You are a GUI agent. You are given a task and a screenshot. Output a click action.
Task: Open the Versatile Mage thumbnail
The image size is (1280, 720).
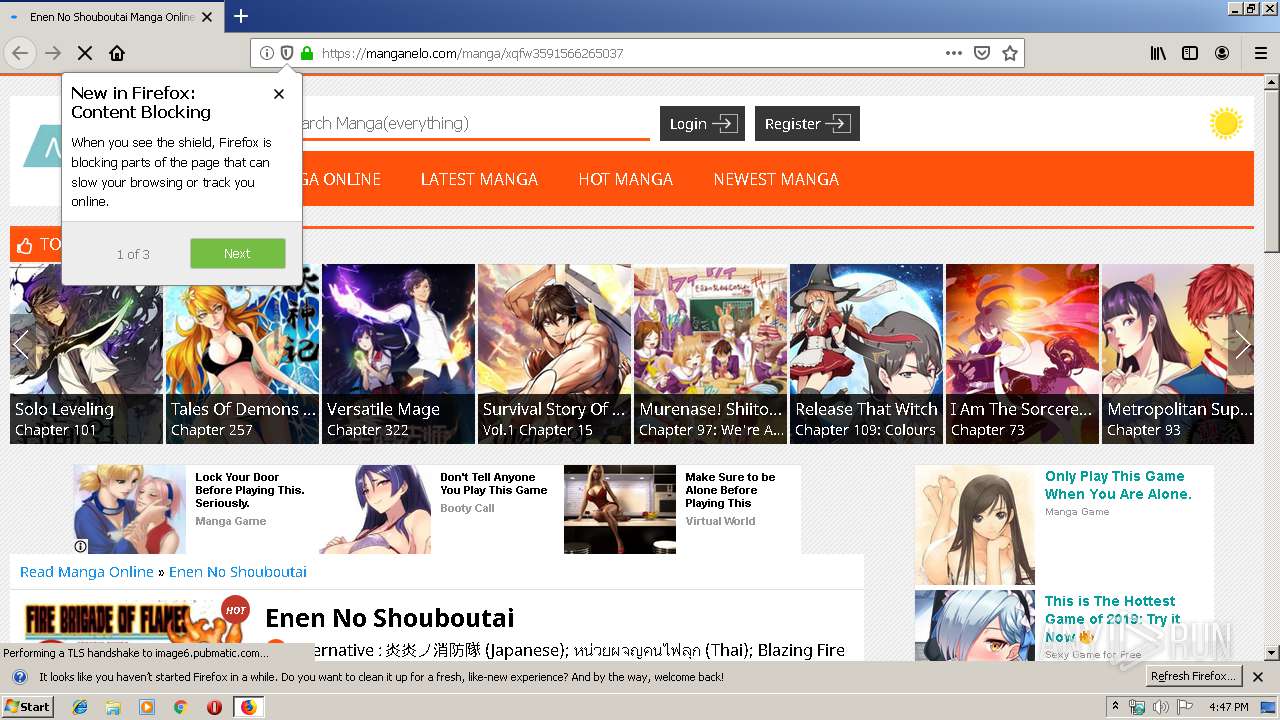coord(398,354)
